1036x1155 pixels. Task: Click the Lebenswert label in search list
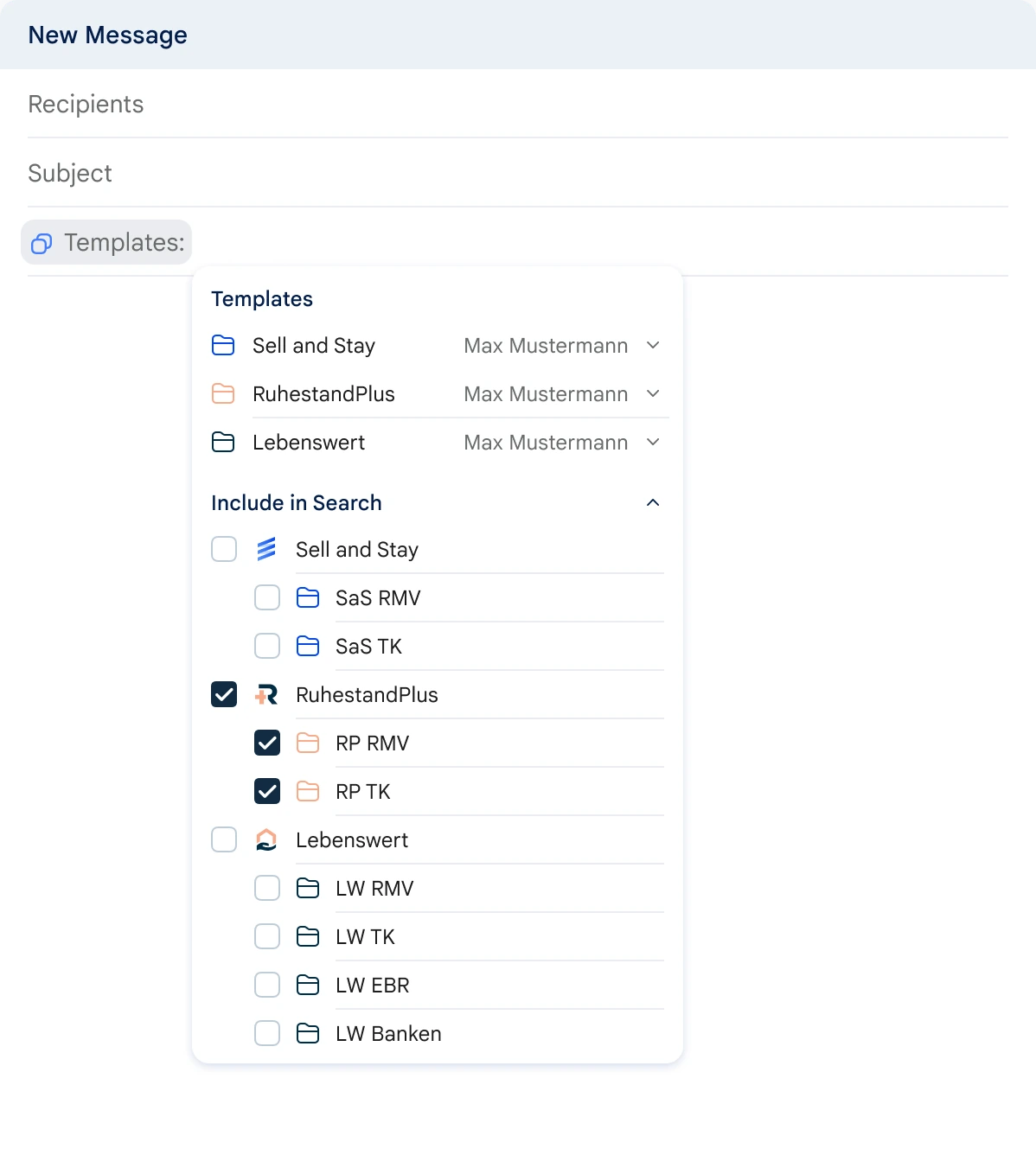(352, 839)
